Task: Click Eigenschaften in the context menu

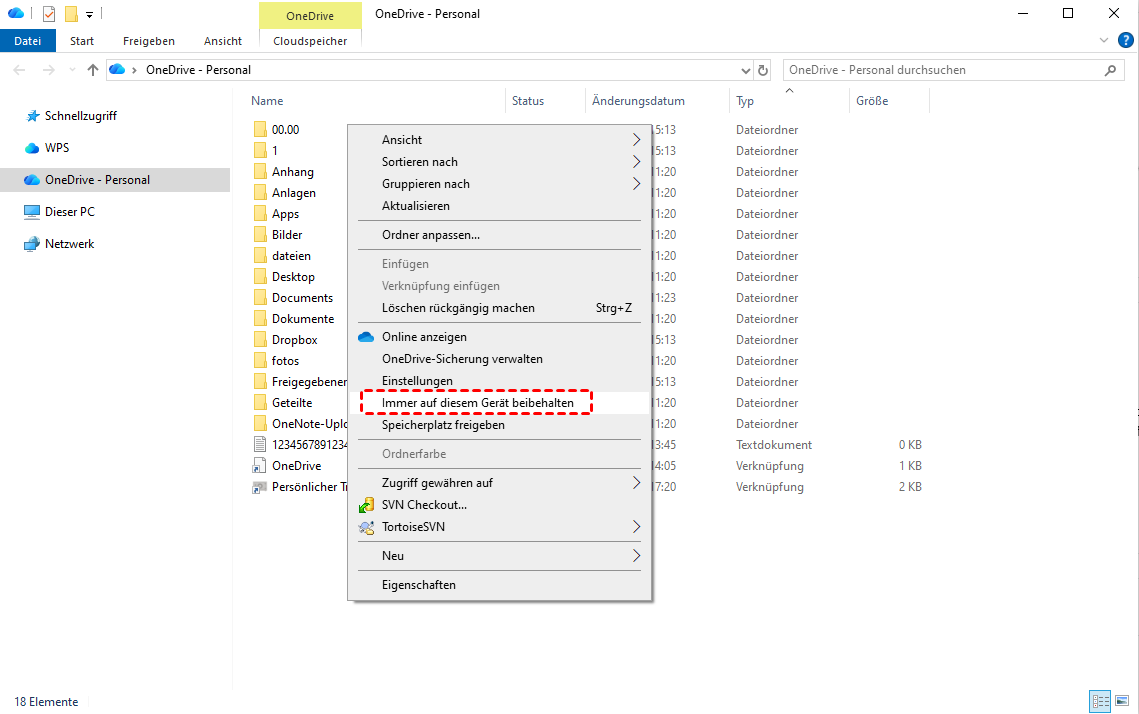Action: [418, 585]
